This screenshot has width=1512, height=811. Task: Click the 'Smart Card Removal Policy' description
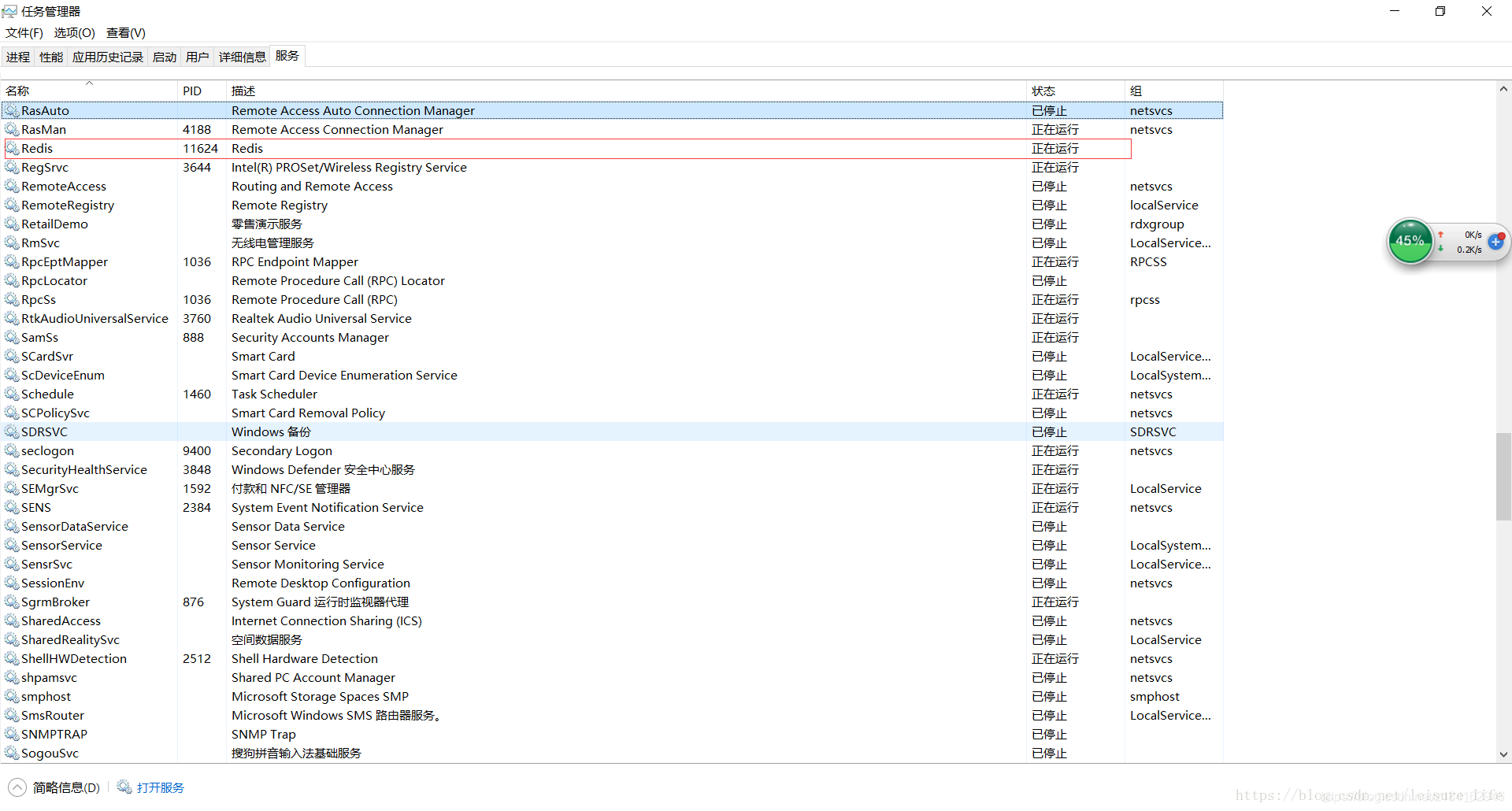(308, 413)
